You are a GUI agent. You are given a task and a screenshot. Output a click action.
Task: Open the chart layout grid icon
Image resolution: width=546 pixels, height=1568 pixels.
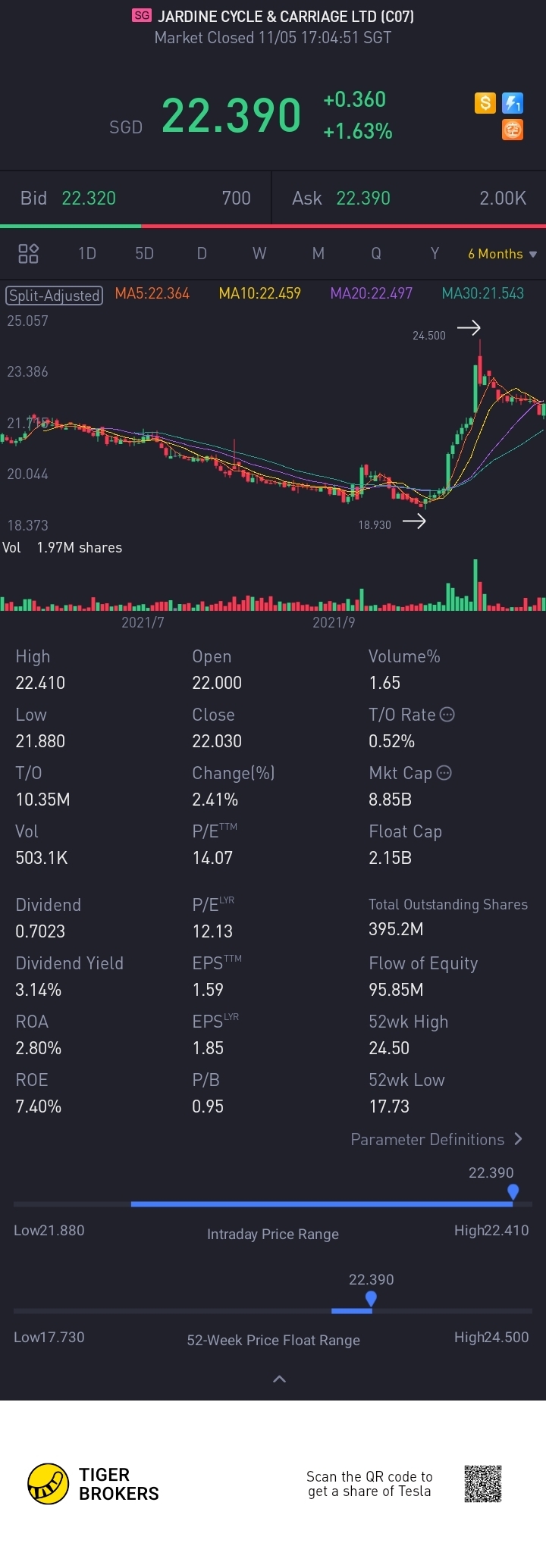(x=28, y=253)
